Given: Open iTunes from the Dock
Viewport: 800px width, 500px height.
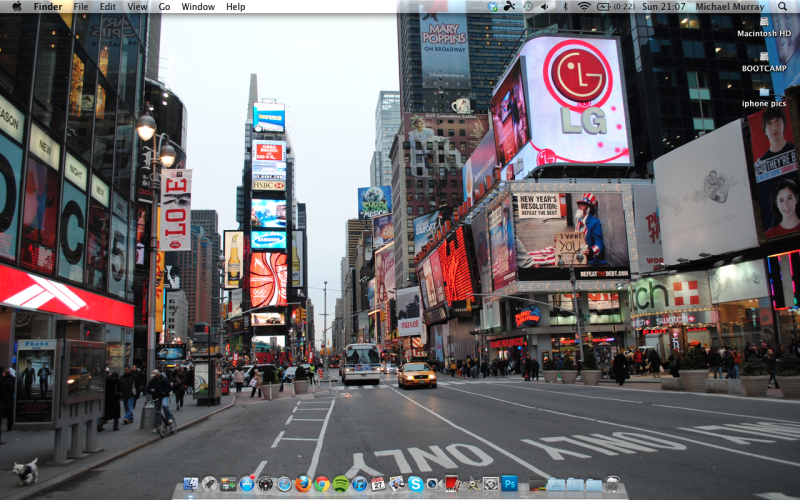Looking at the screenshot, I should click(x=359, y=483).
